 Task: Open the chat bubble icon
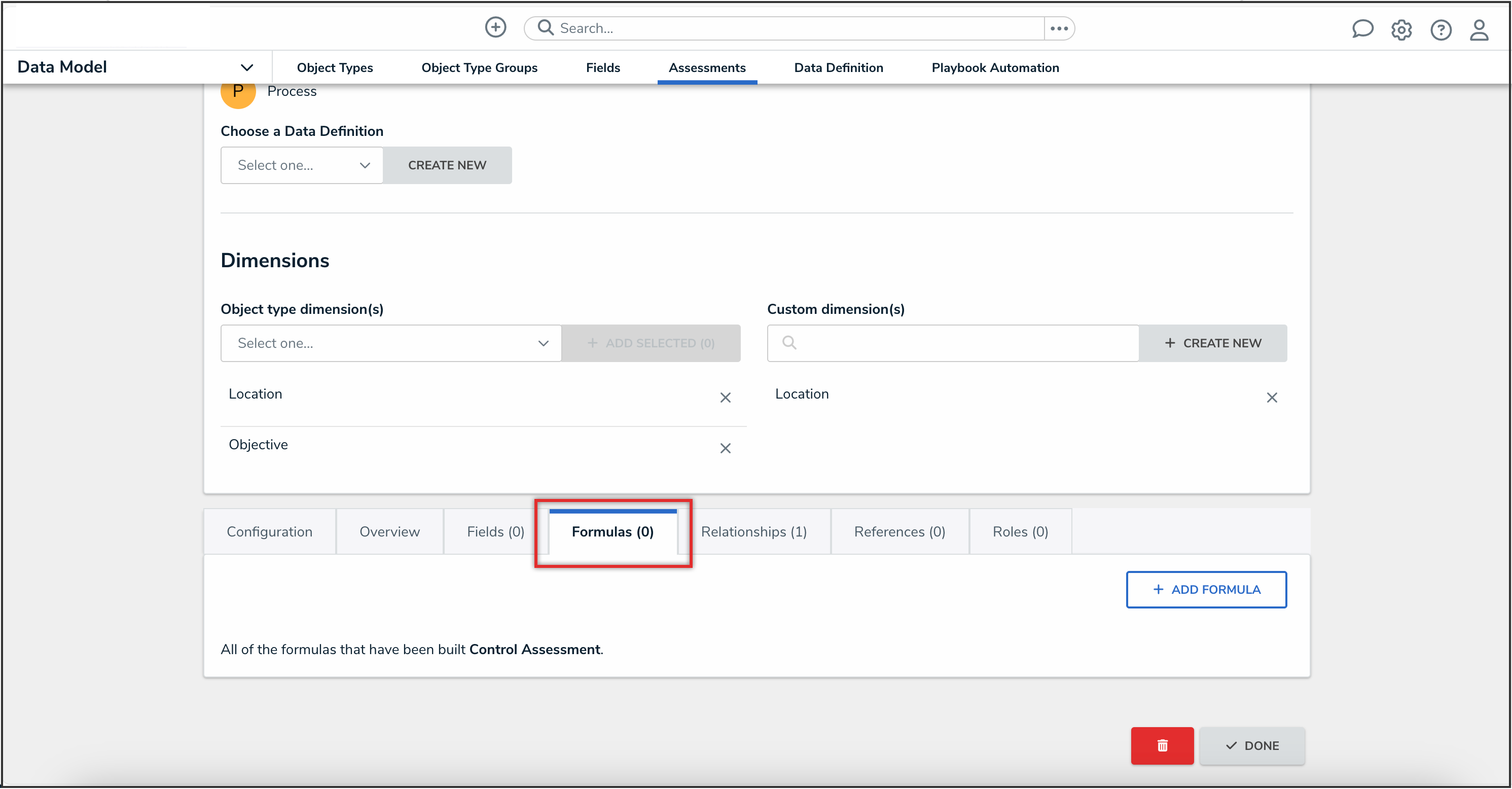pyautogui.click(x=1362, y=29)
